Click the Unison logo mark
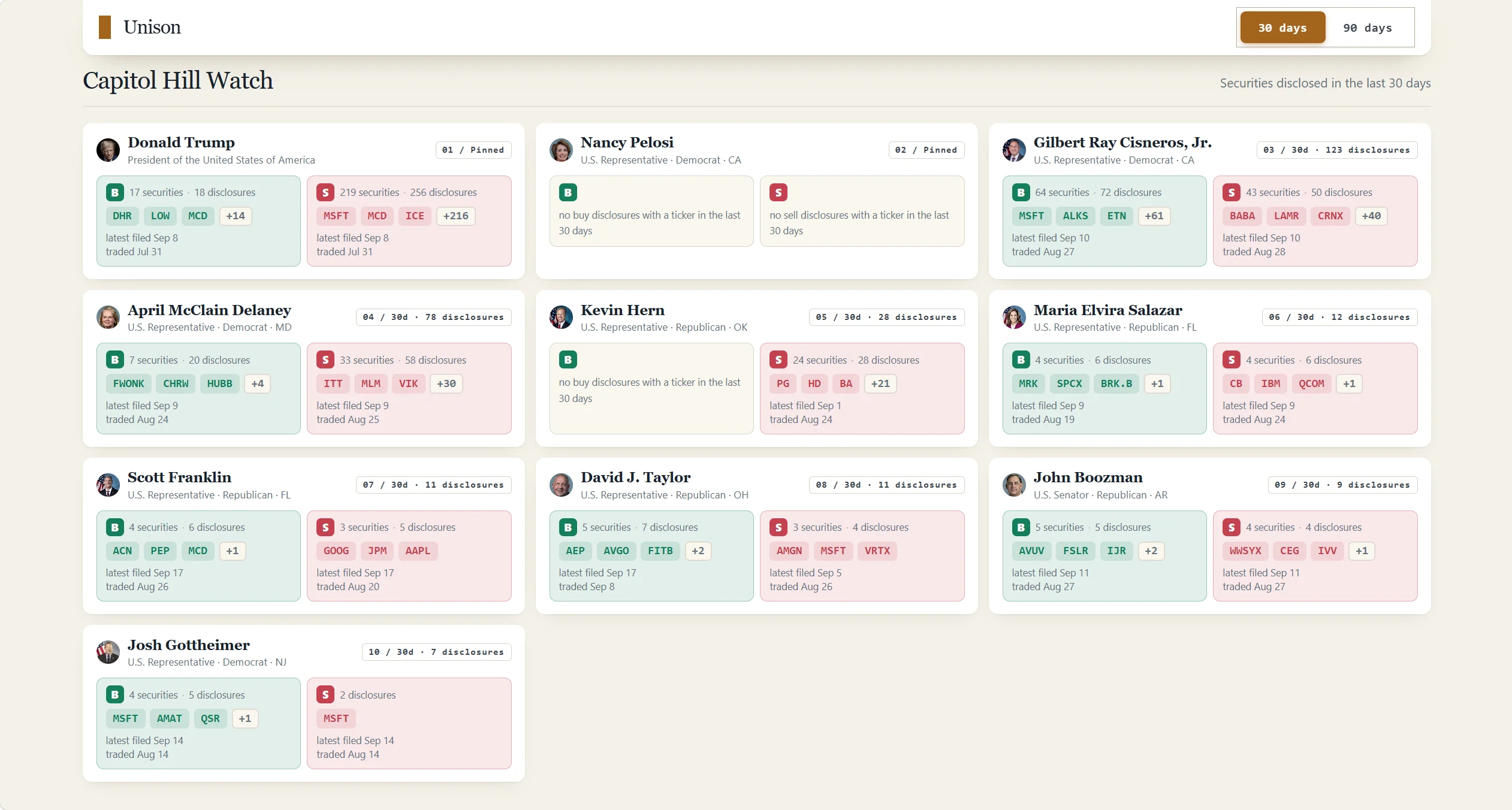The height and width of the screenshot is (810, 1512). 105,28
